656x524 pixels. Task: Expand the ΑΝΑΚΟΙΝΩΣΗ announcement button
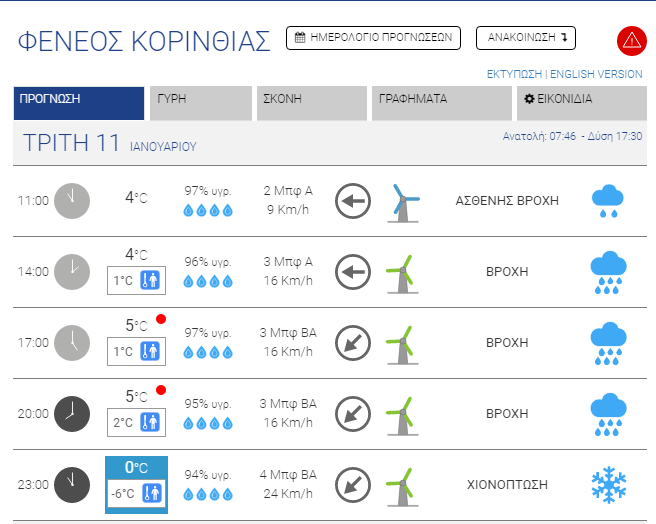point(526,38)
